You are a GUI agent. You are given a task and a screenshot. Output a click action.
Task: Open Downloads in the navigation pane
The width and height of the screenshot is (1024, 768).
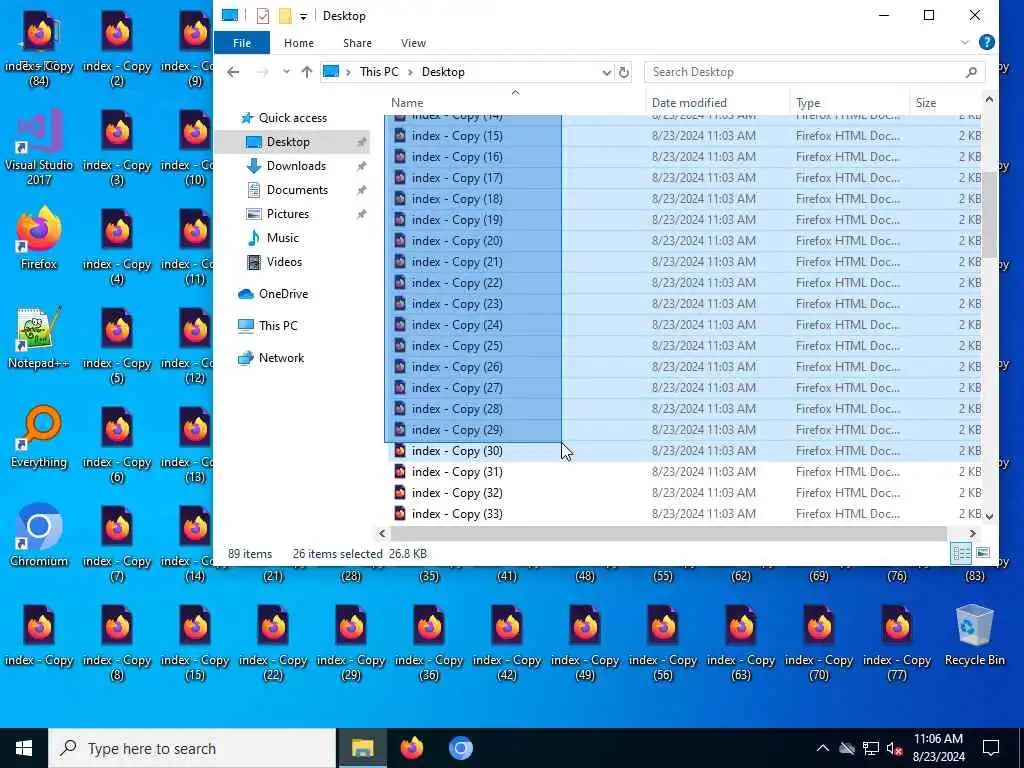click(x=296, y=166)
